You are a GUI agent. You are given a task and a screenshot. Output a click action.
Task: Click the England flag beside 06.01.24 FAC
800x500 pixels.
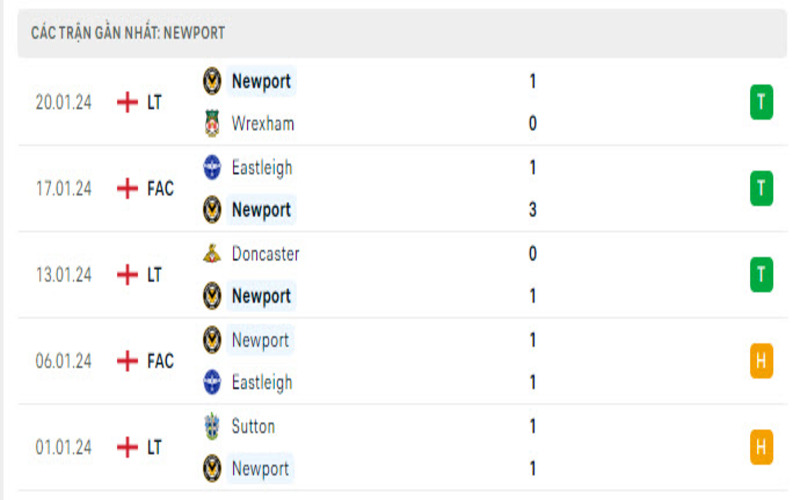(x=127, y=361)
